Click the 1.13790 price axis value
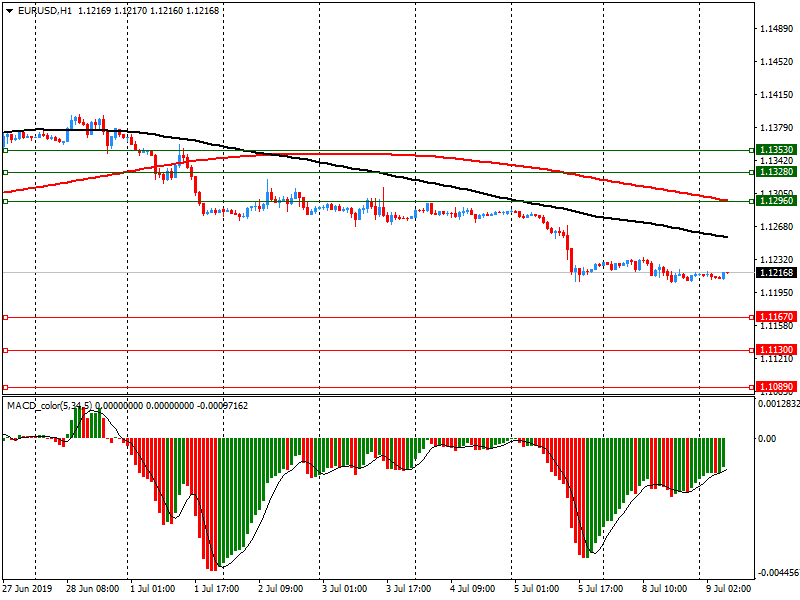The width and height of the screenshot is (800, 600). click(x=777, y=128)
